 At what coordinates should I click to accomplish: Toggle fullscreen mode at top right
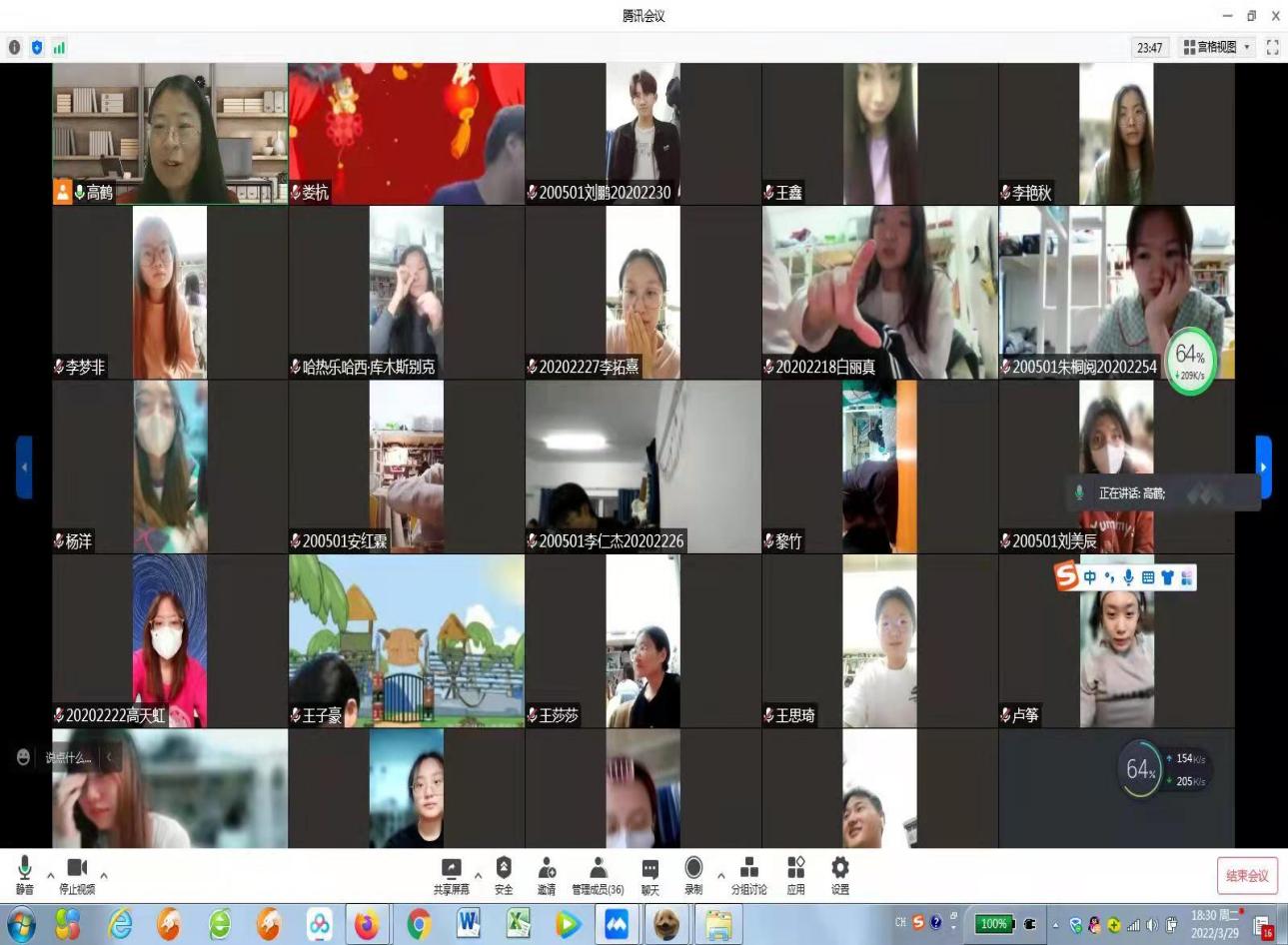point(1272,47)
